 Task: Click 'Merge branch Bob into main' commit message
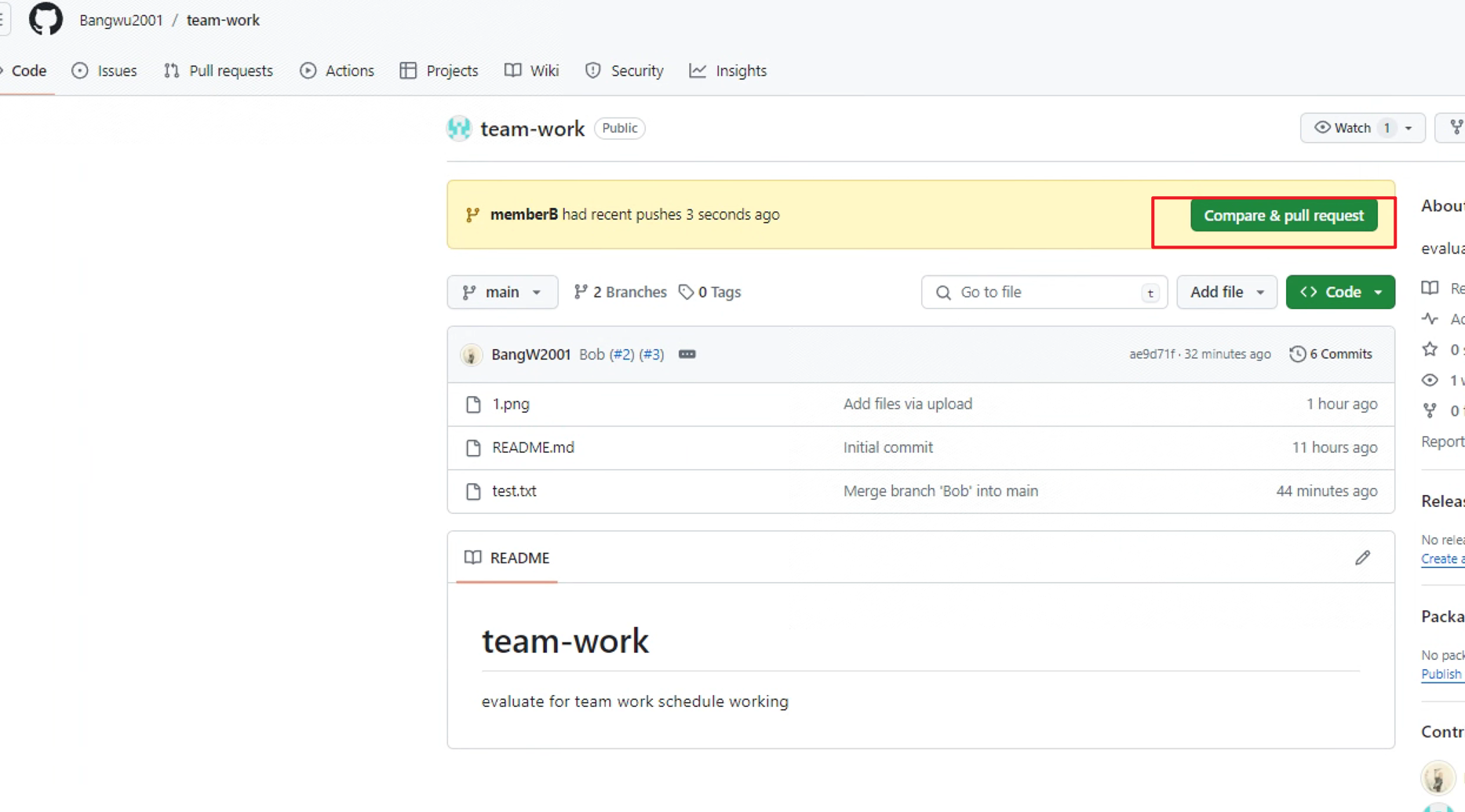click(940, 491)
